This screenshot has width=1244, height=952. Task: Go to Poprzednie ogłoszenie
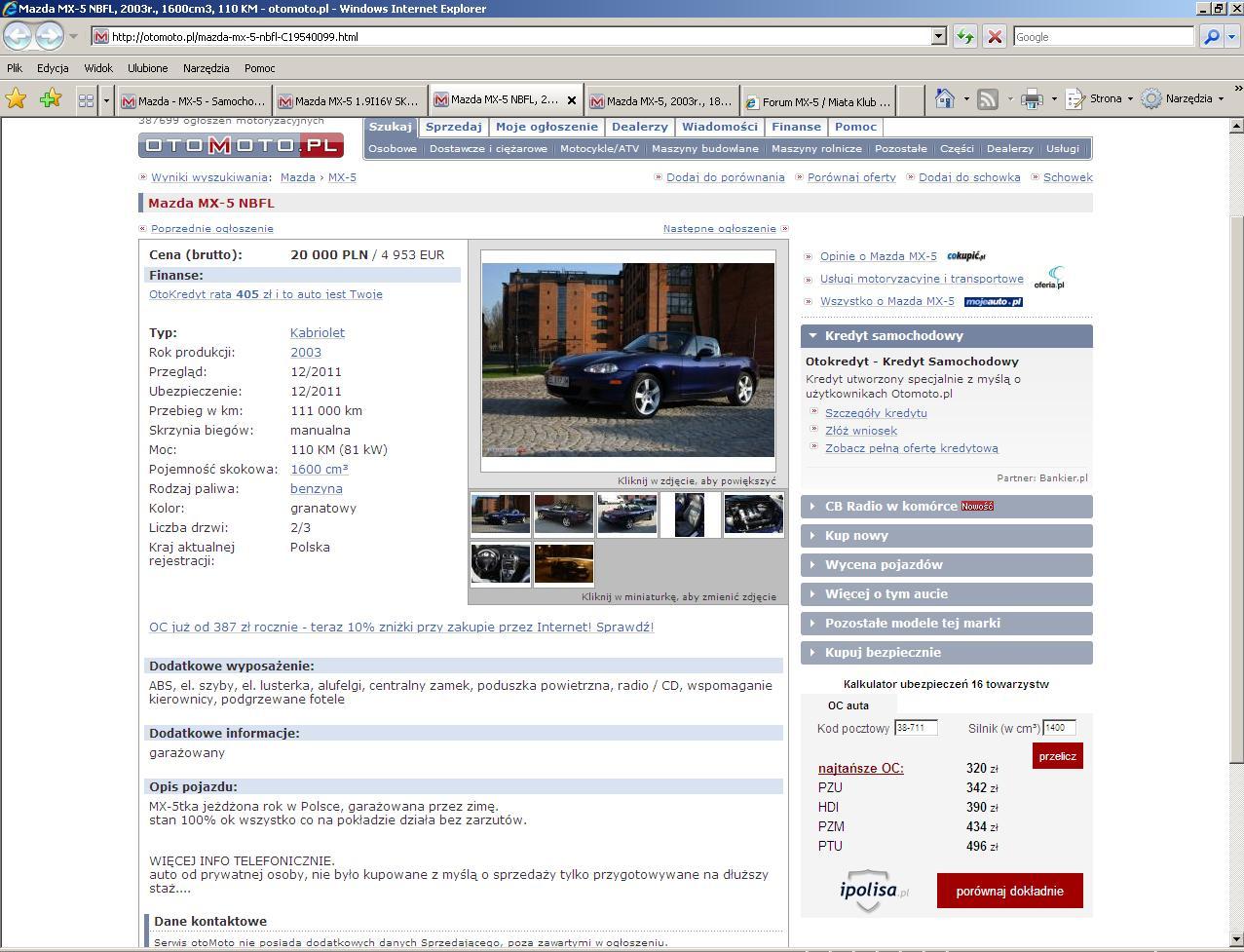(212, 228)
